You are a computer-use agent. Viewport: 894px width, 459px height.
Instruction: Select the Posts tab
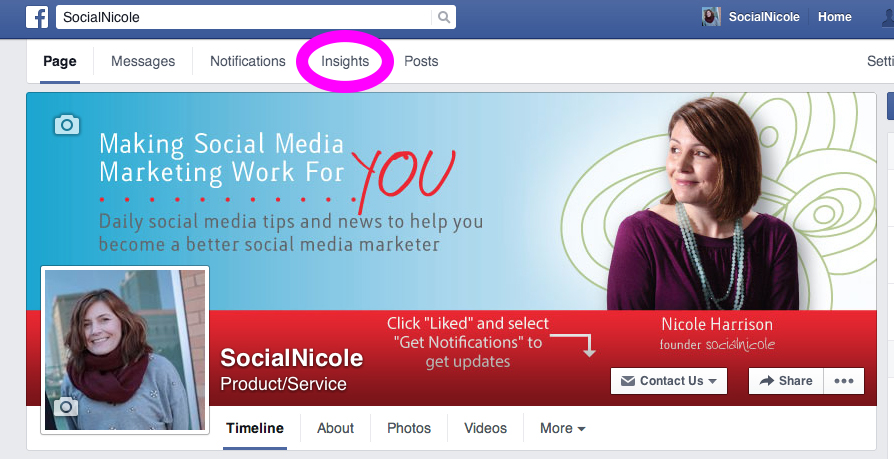421,61
